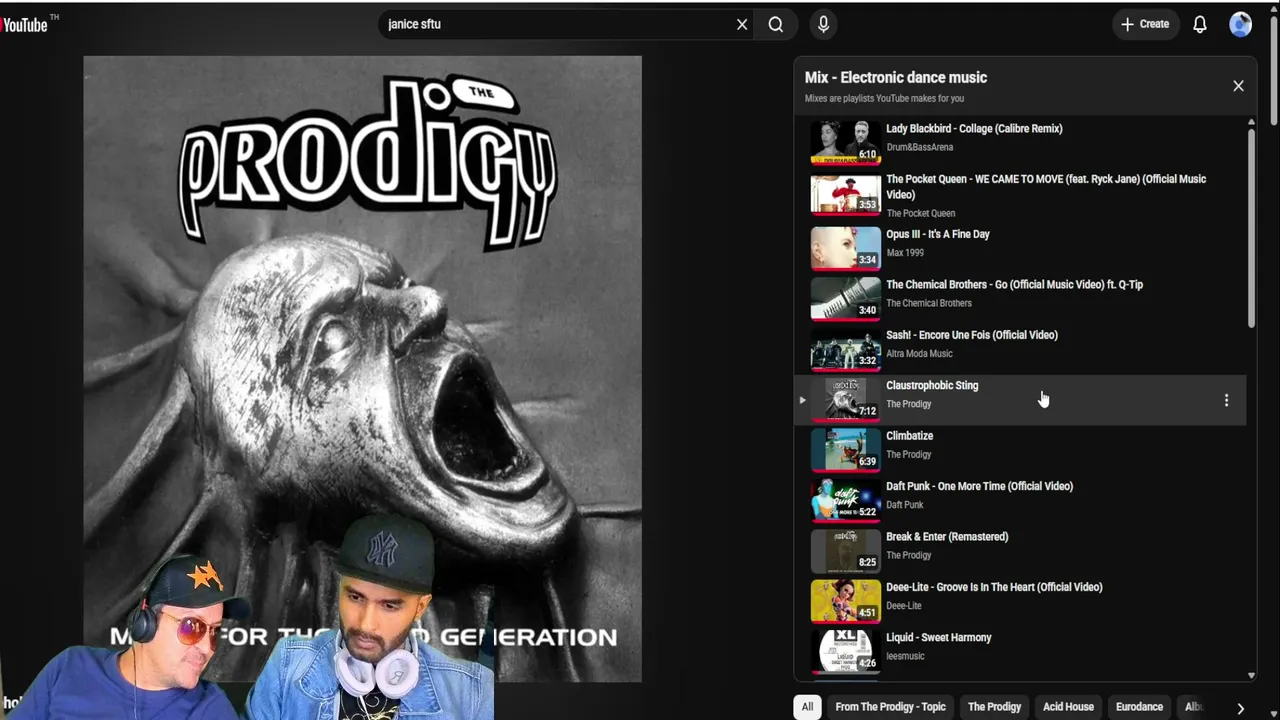Screen dimensions: 1280x720
Task: Open the account avatar menu
Action: point(1241,24)
